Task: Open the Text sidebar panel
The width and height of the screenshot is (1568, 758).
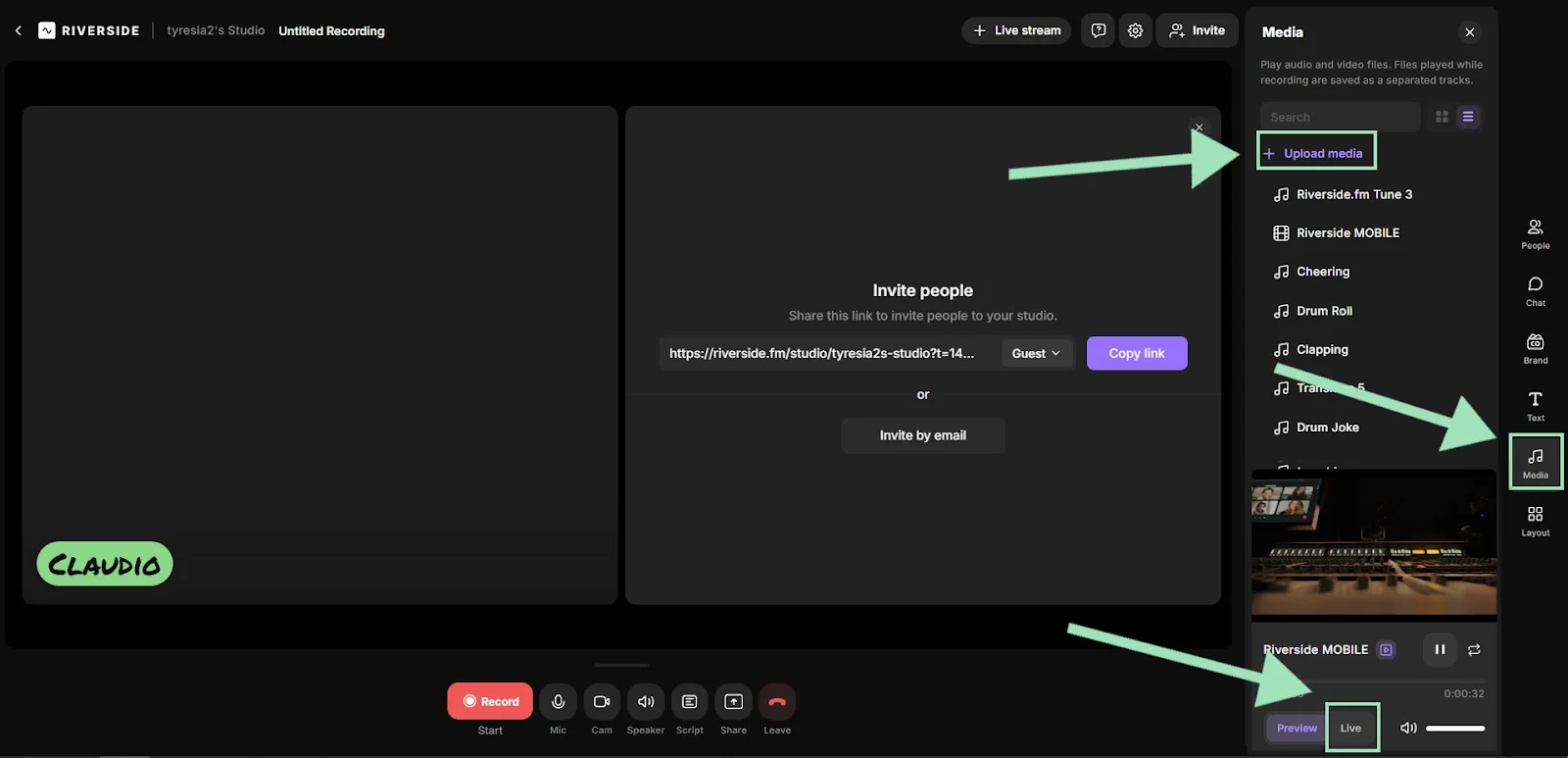Action: (x=1536, y=406)
